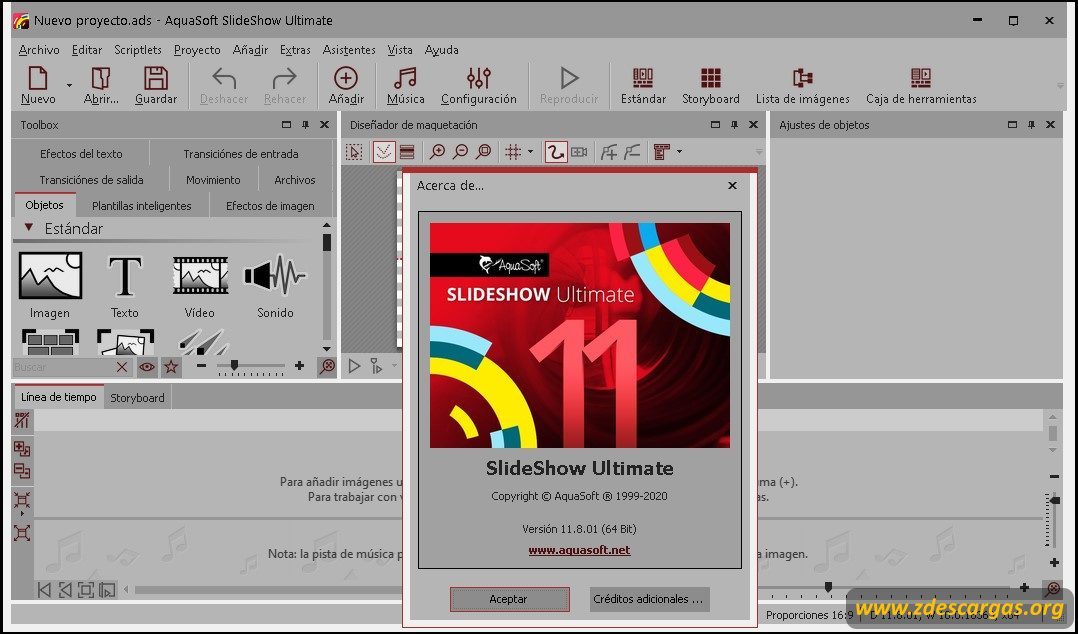The height and width of the screenshot is (634, 1078).
Task: Open the Nuevo dropdown arrow
Action: tap(69, 85)
